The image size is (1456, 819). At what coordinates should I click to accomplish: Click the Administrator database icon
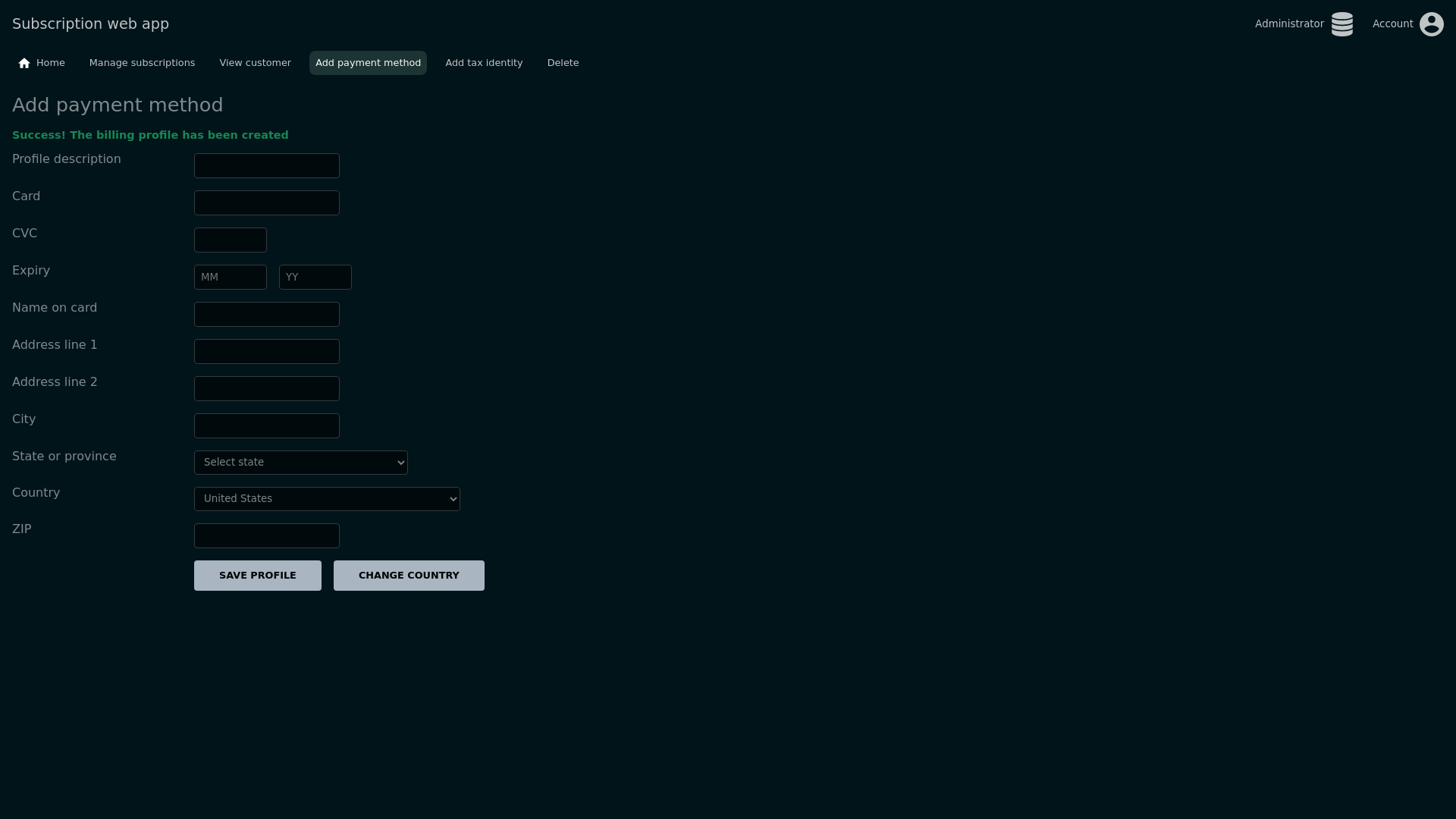[x=1341, y=24]
